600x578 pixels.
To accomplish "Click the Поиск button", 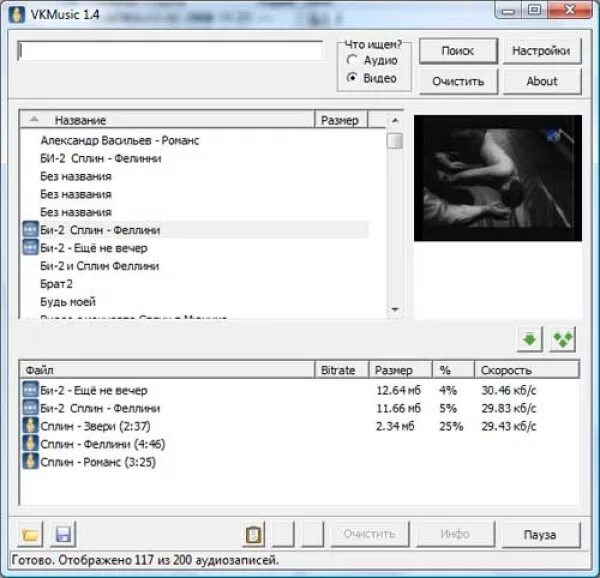I will click(458, 51).
